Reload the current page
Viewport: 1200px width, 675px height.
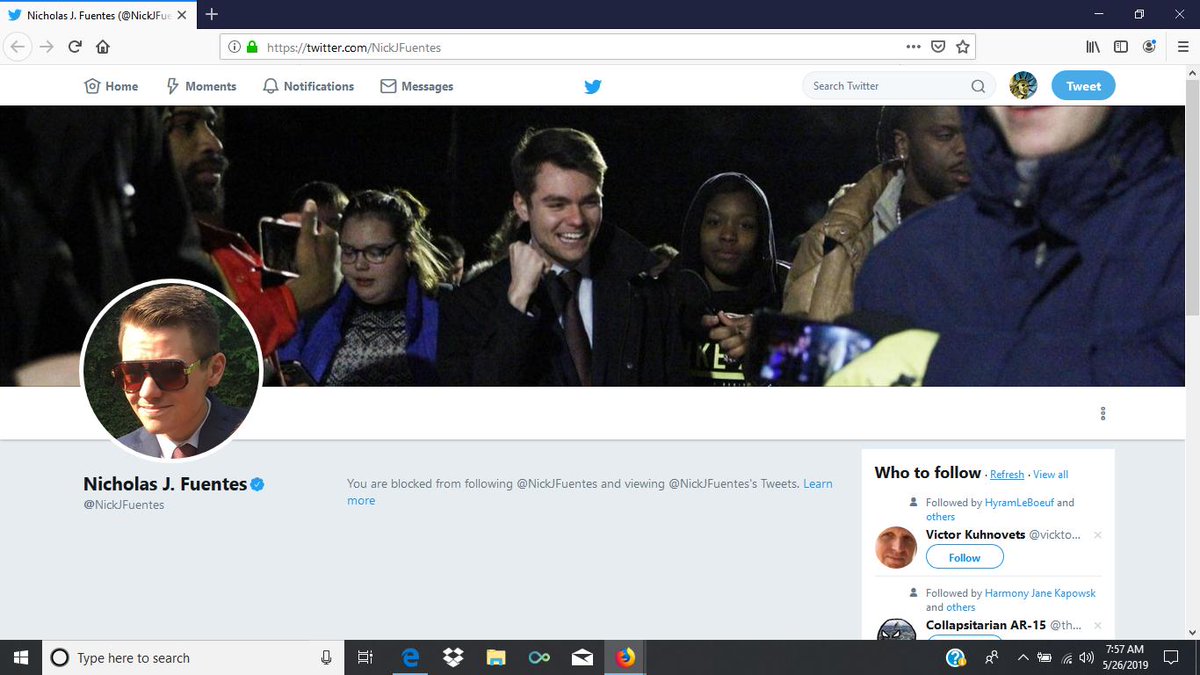[x=75, y=47]
